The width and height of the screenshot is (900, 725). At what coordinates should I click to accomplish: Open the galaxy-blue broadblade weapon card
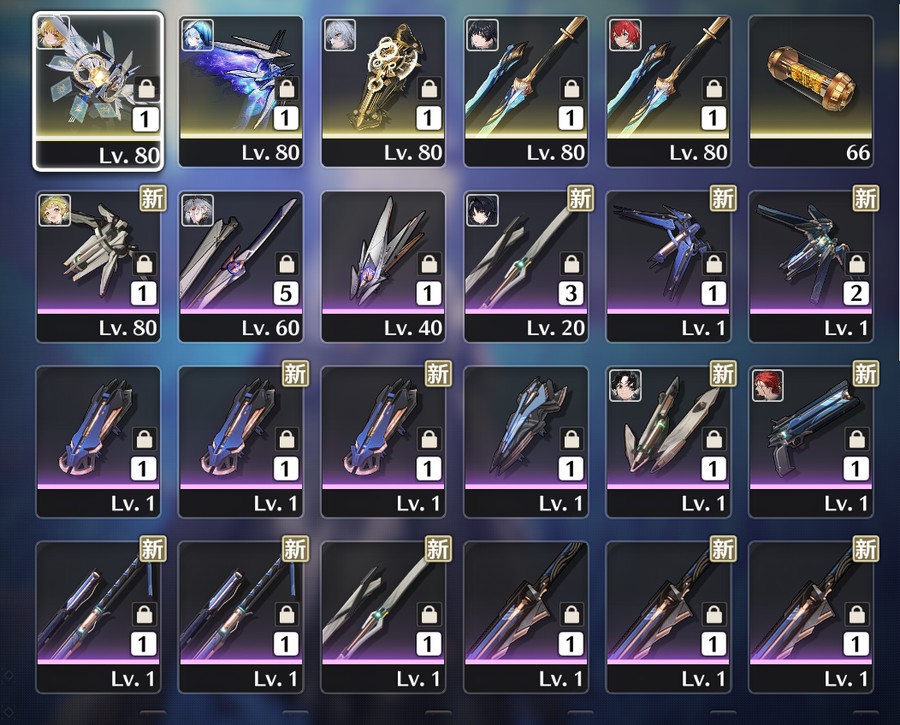[240, 91]
